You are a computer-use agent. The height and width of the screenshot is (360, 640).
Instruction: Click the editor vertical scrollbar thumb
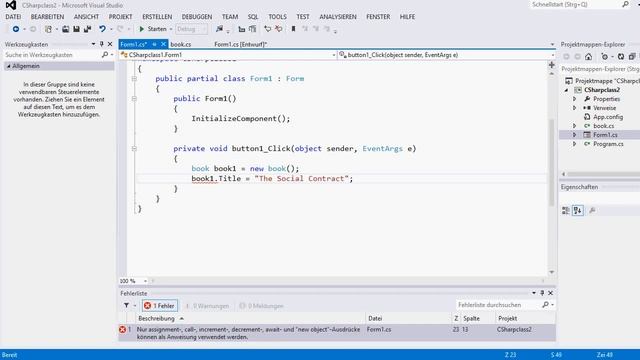pos(551,162)
